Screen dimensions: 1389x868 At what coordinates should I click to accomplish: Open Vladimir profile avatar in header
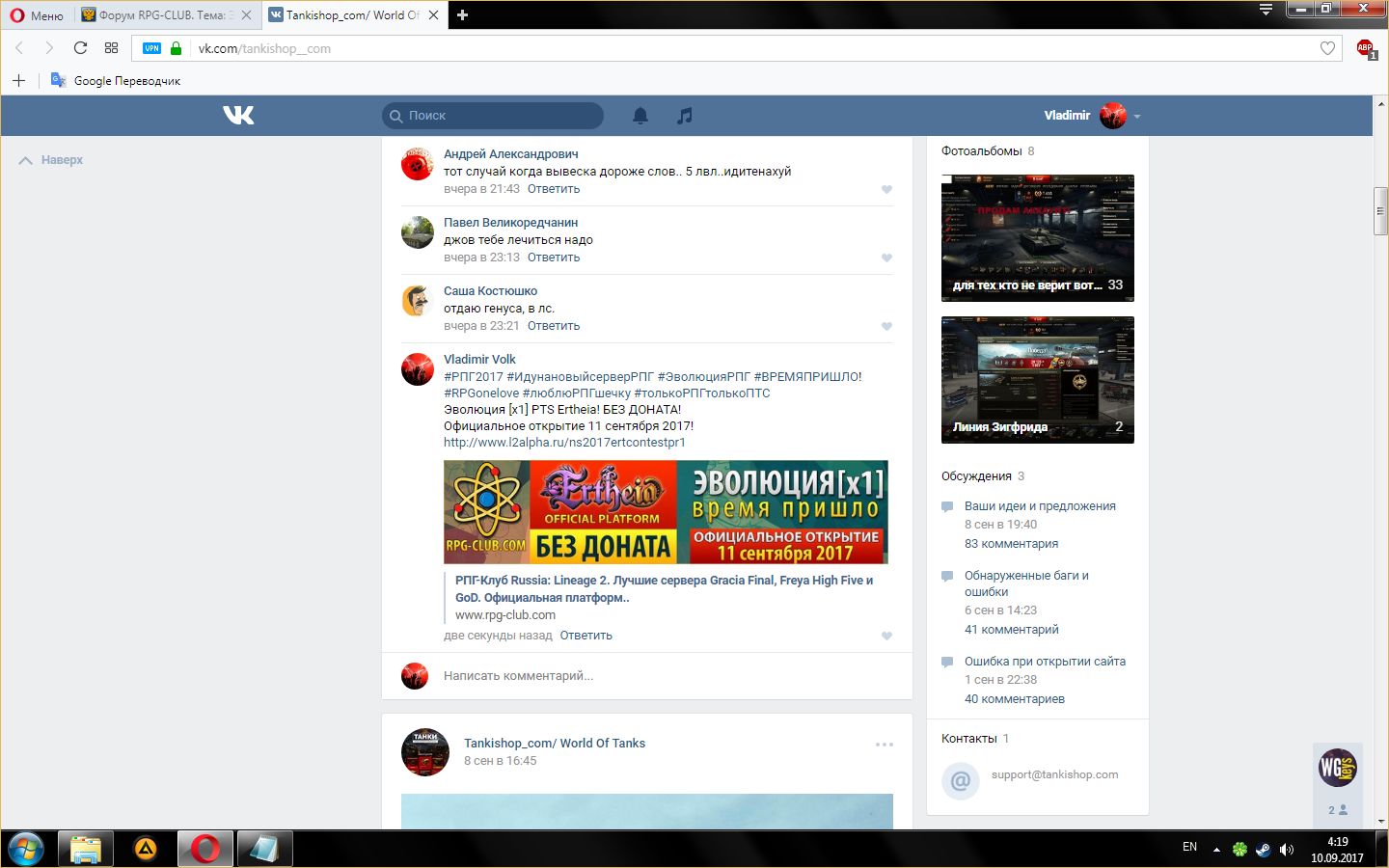coord(1113,116)
